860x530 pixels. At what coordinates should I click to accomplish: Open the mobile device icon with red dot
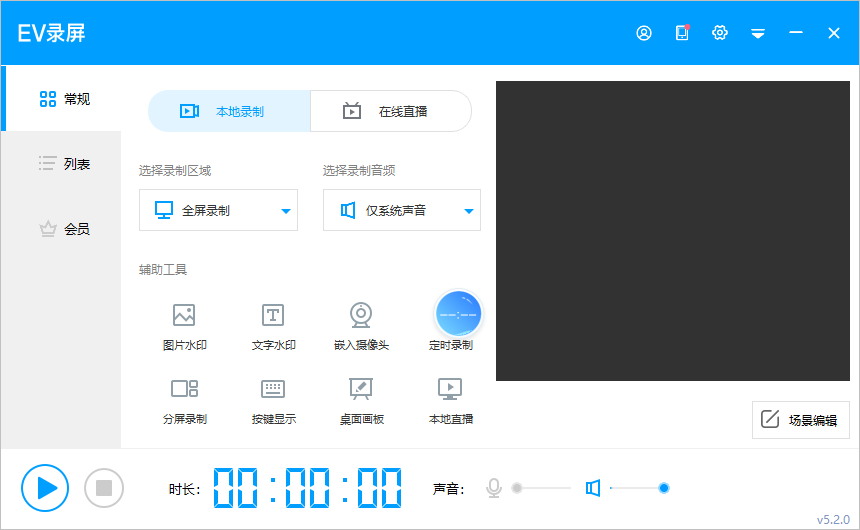point(682,33)
